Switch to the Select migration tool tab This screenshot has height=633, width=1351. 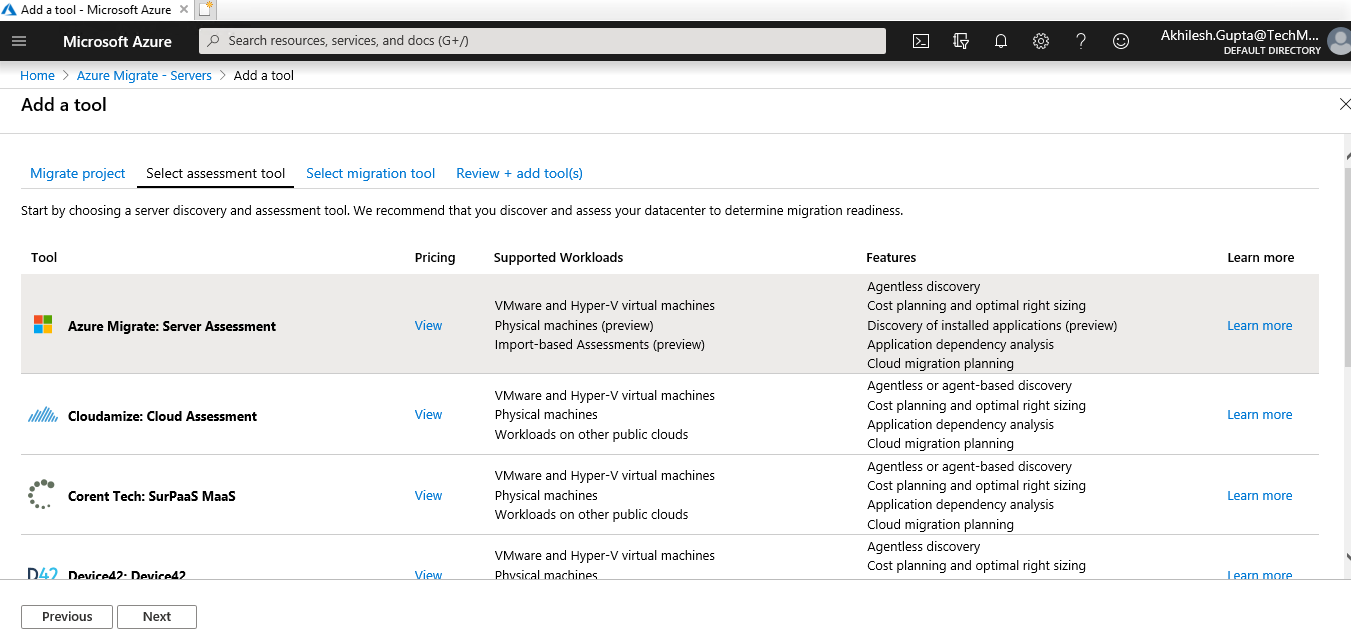coord(371,173)
